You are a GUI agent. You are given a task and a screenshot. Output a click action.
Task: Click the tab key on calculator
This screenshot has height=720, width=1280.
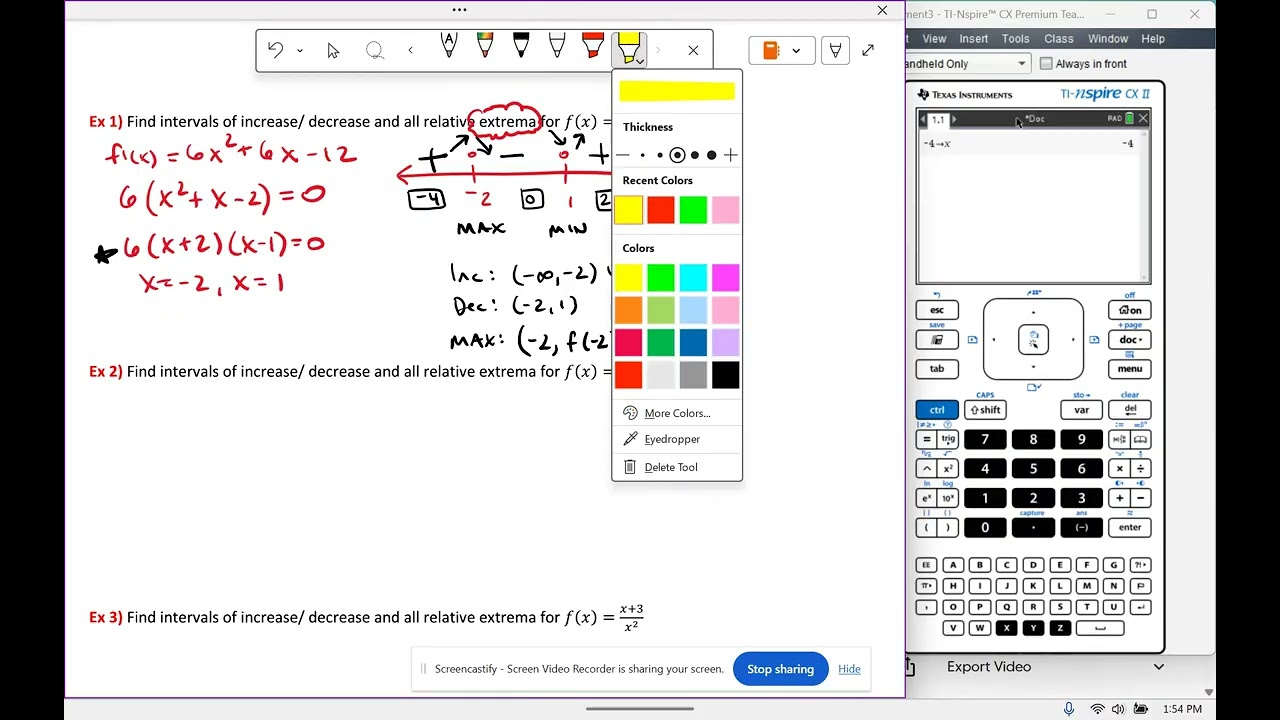tap(937, 369)
